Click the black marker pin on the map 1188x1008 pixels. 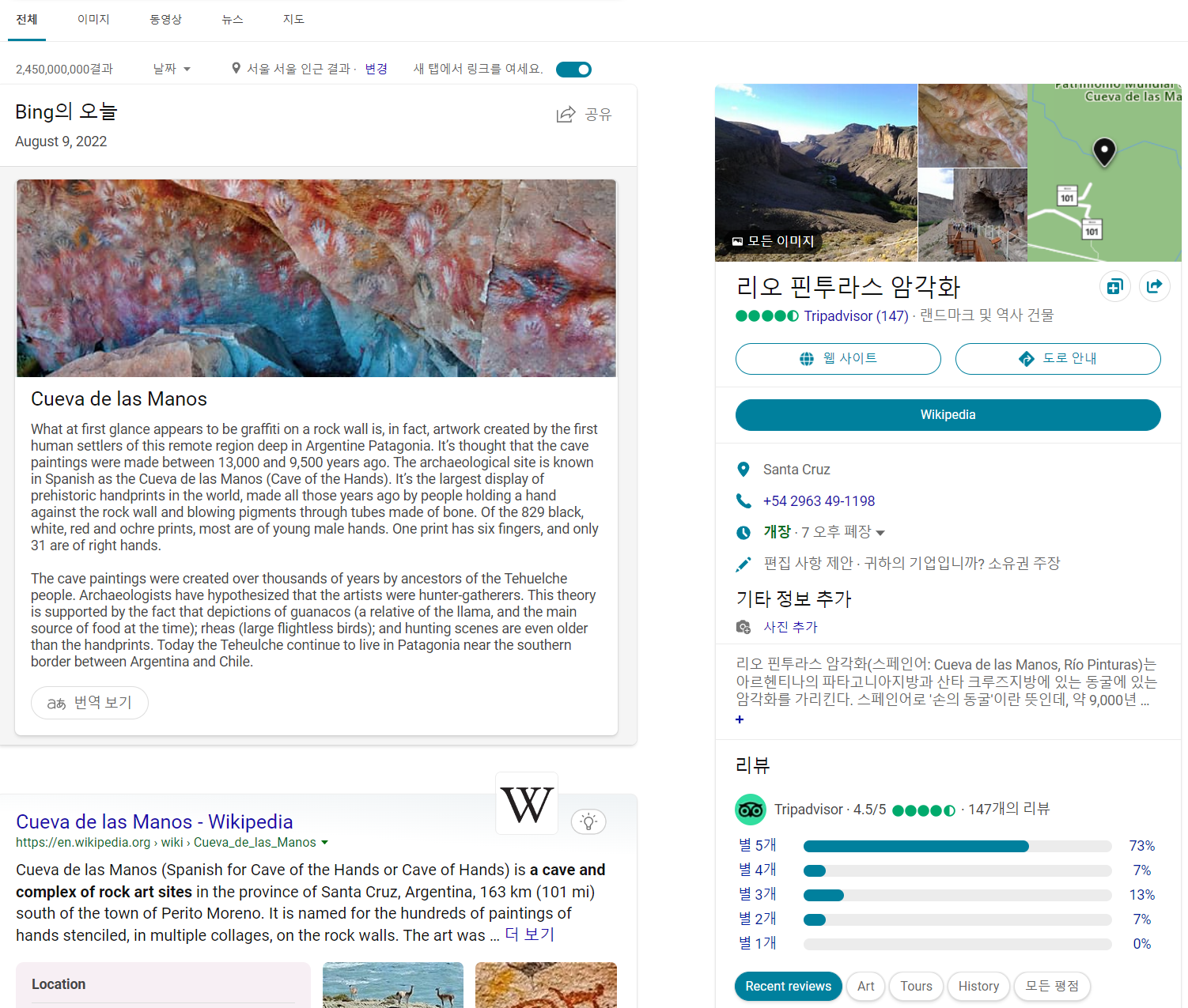[x=1104, y=151]
